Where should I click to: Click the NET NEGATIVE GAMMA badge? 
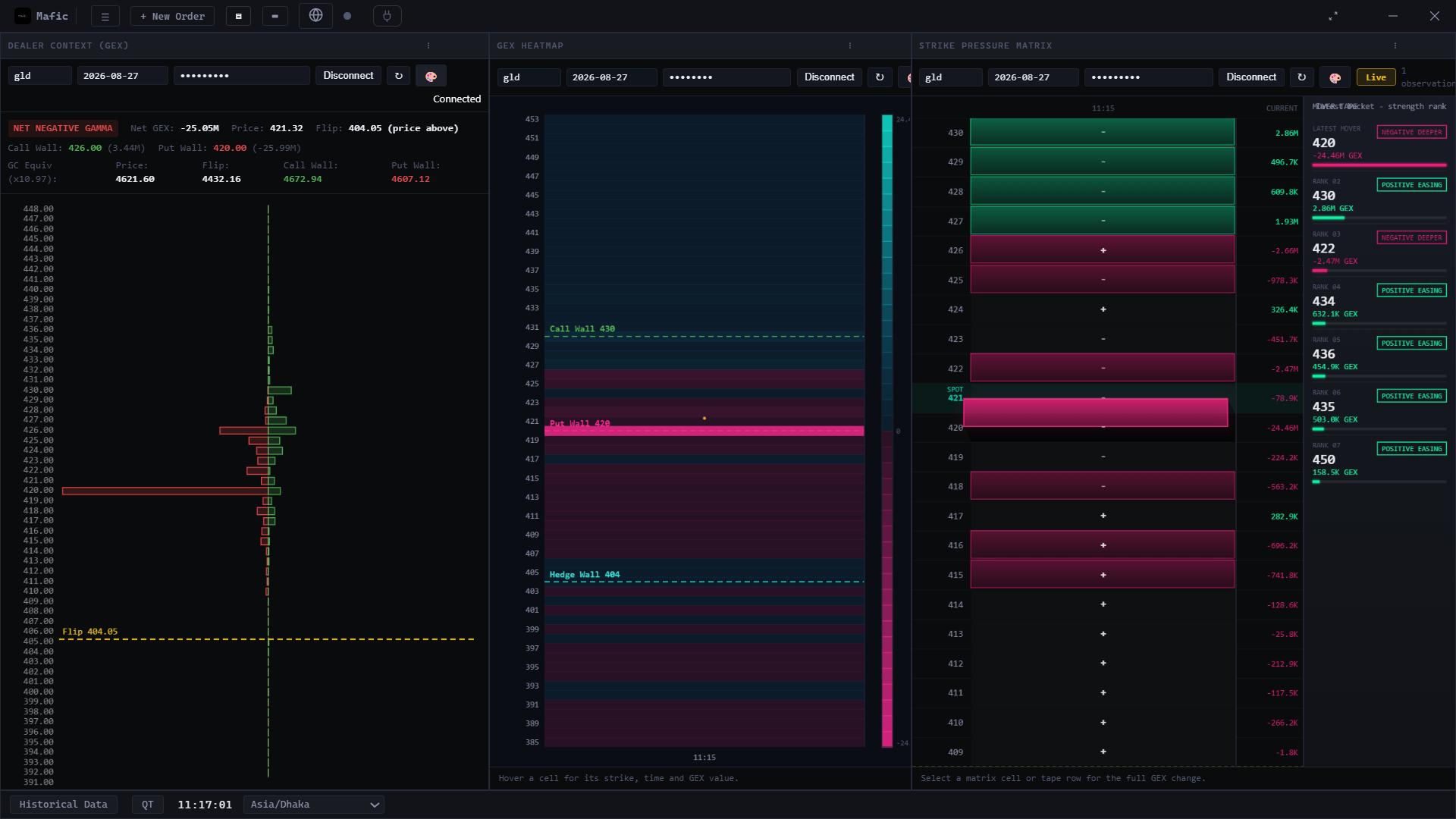click(x=63, y=128)
